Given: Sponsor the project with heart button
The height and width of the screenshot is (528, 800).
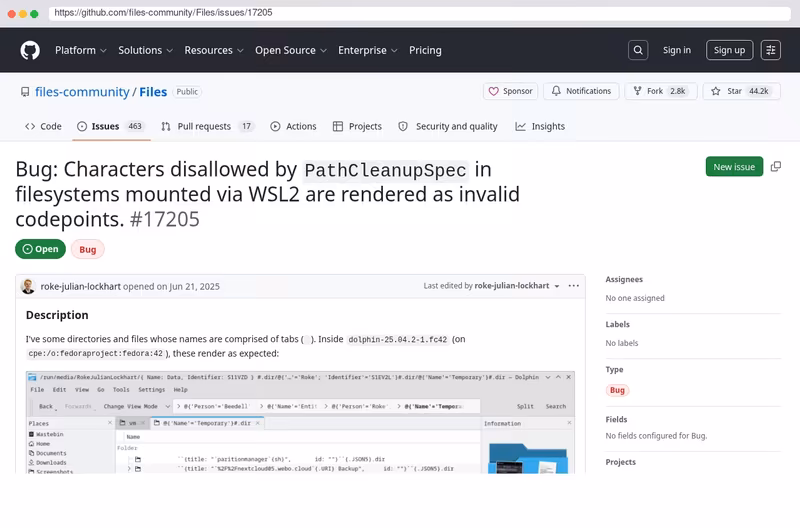Looking at the screenshot, I should (x=510, y=91).
